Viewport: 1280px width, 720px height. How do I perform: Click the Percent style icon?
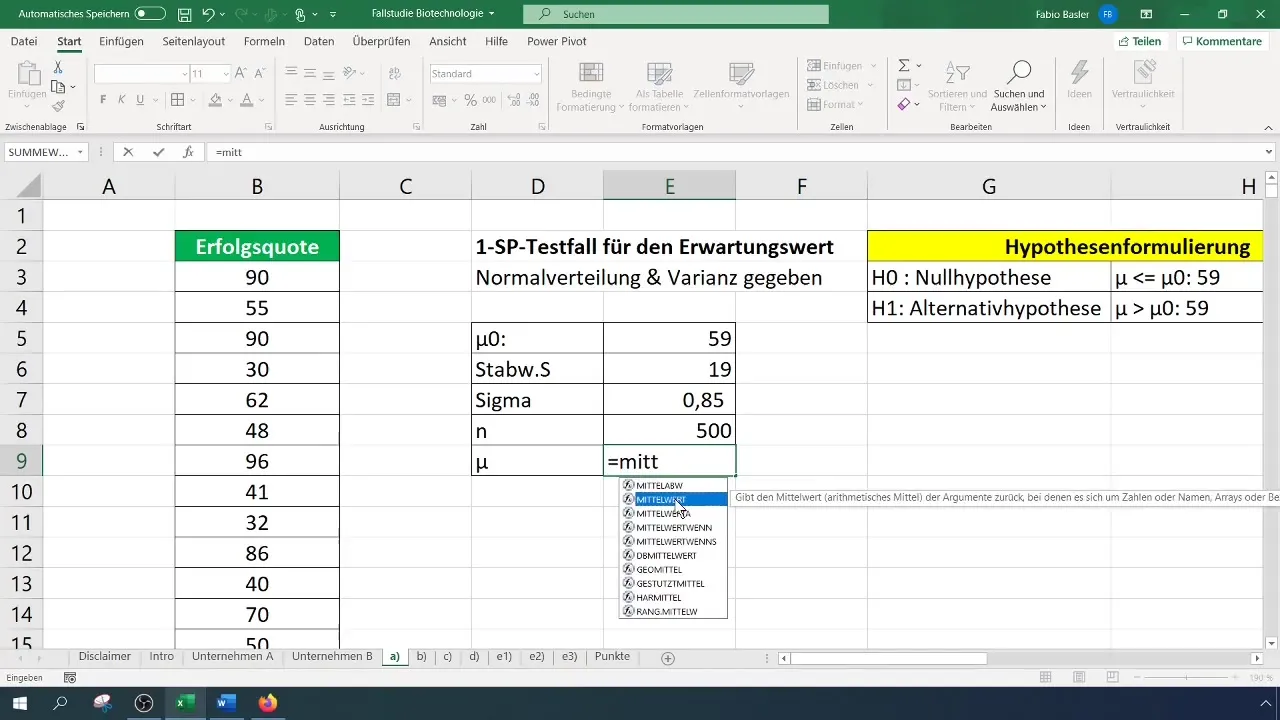[x=471, y=100]
